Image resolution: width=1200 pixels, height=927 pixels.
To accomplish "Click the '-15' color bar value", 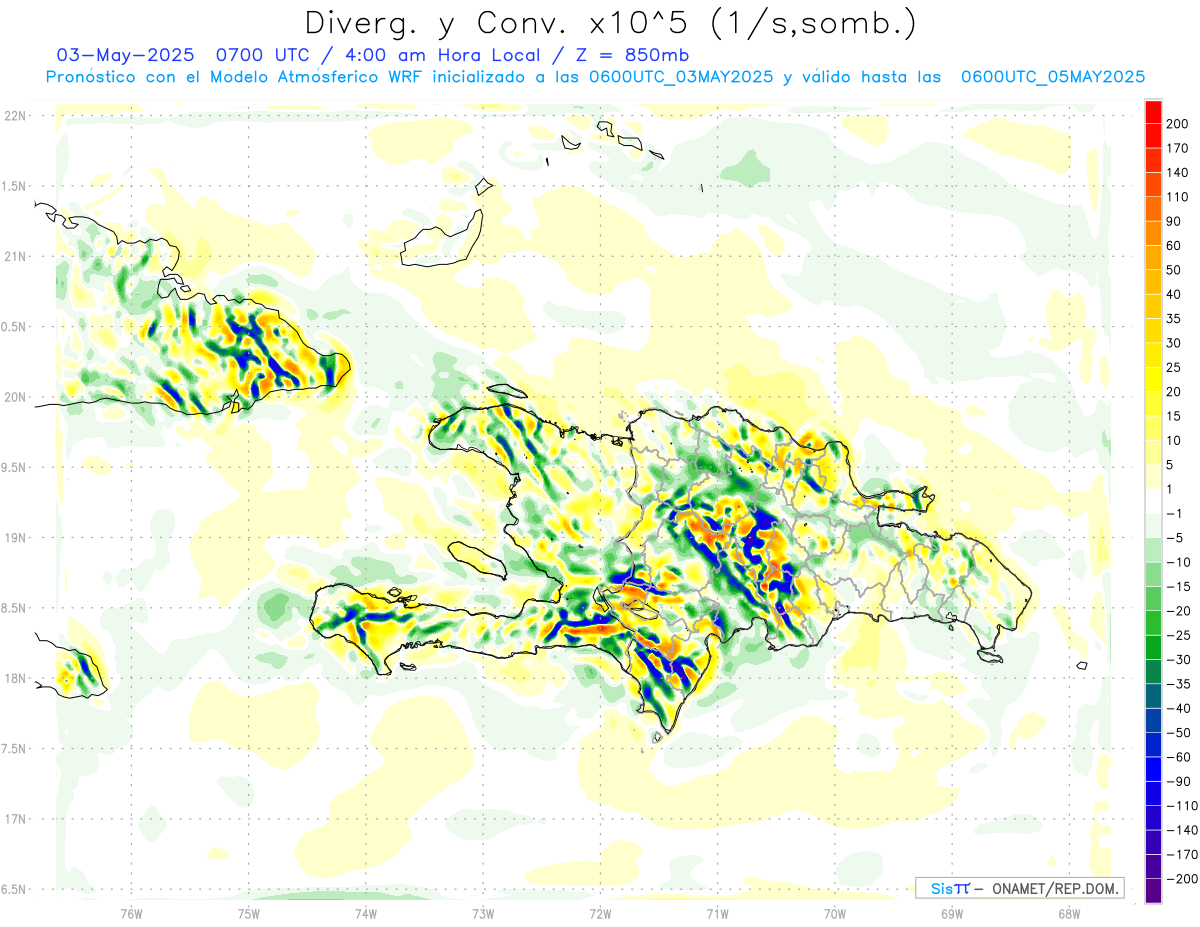I will [x=1181, y=587].
